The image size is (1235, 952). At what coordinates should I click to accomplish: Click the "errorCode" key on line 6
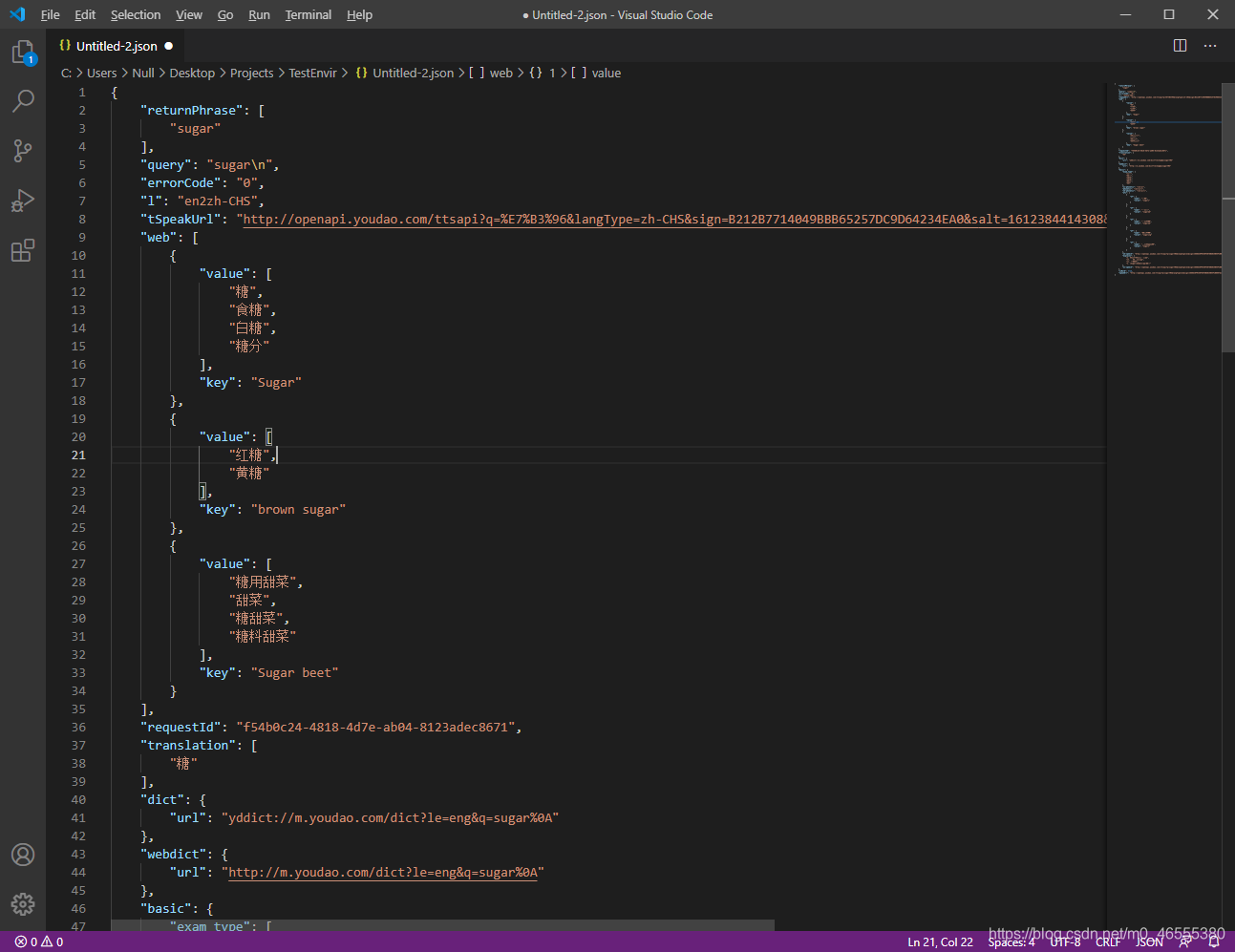point(181,182)
